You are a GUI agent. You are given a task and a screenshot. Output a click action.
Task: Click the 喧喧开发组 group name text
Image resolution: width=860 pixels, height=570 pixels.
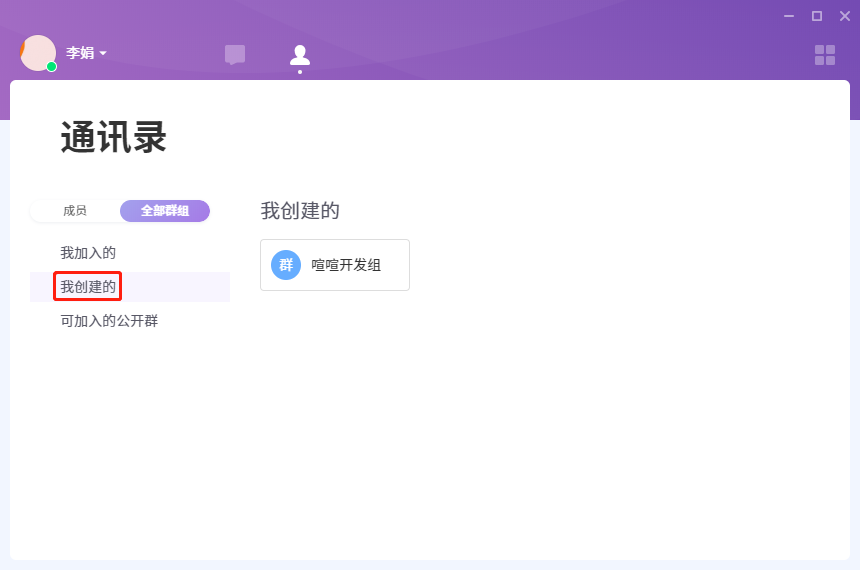[x=346, y=265]
